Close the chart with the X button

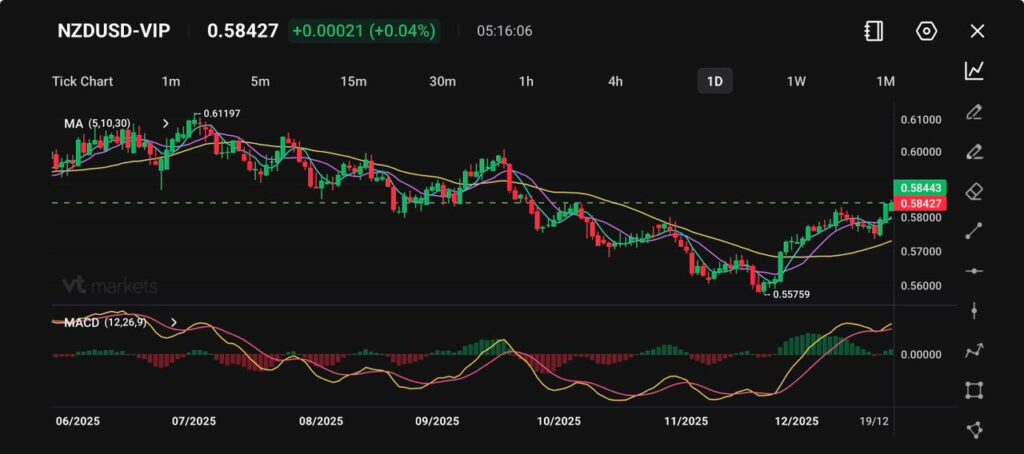977,31
